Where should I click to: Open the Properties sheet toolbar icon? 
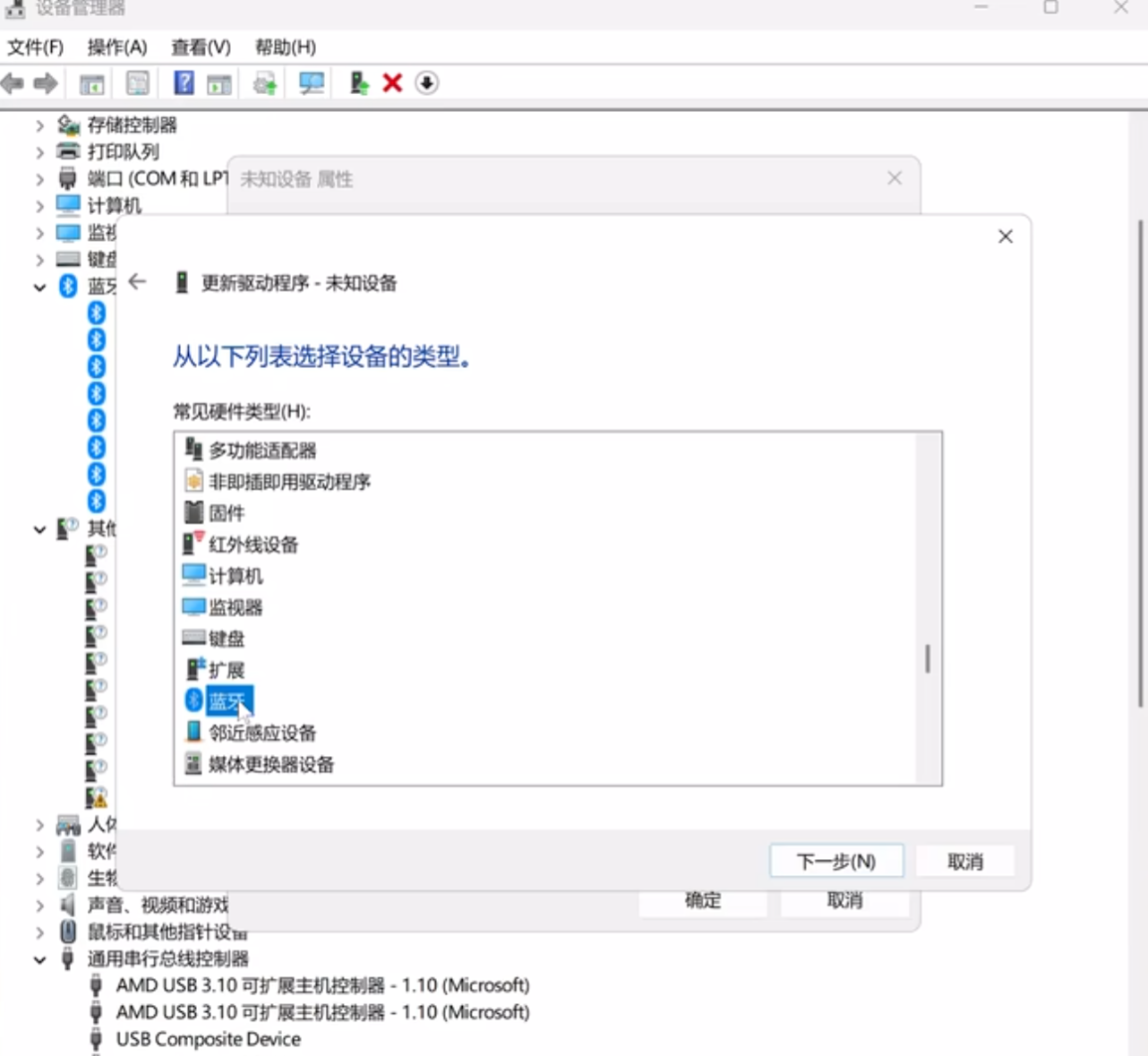point(138,83)
